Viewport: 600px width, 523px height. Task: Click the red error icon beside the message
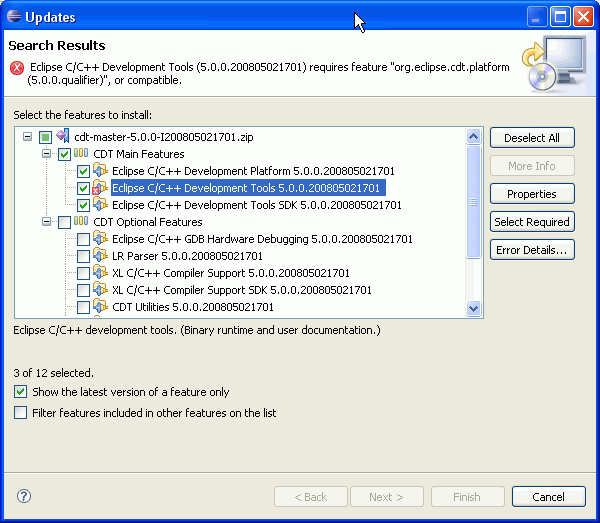tap(17, 68)
